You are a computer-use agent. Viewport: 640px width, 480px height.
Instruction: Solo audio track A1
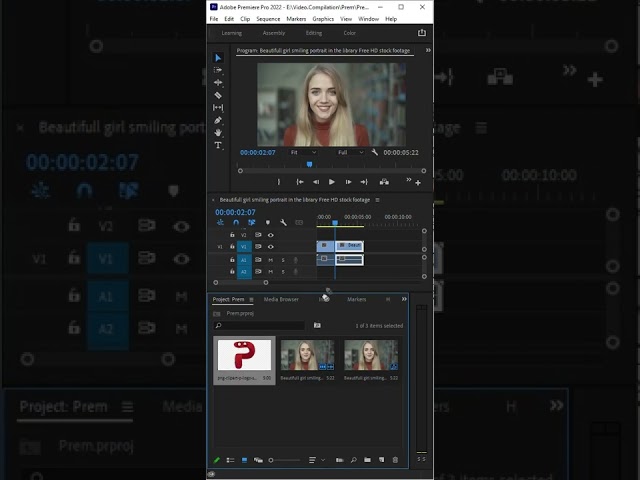click(x=283, y=260)
